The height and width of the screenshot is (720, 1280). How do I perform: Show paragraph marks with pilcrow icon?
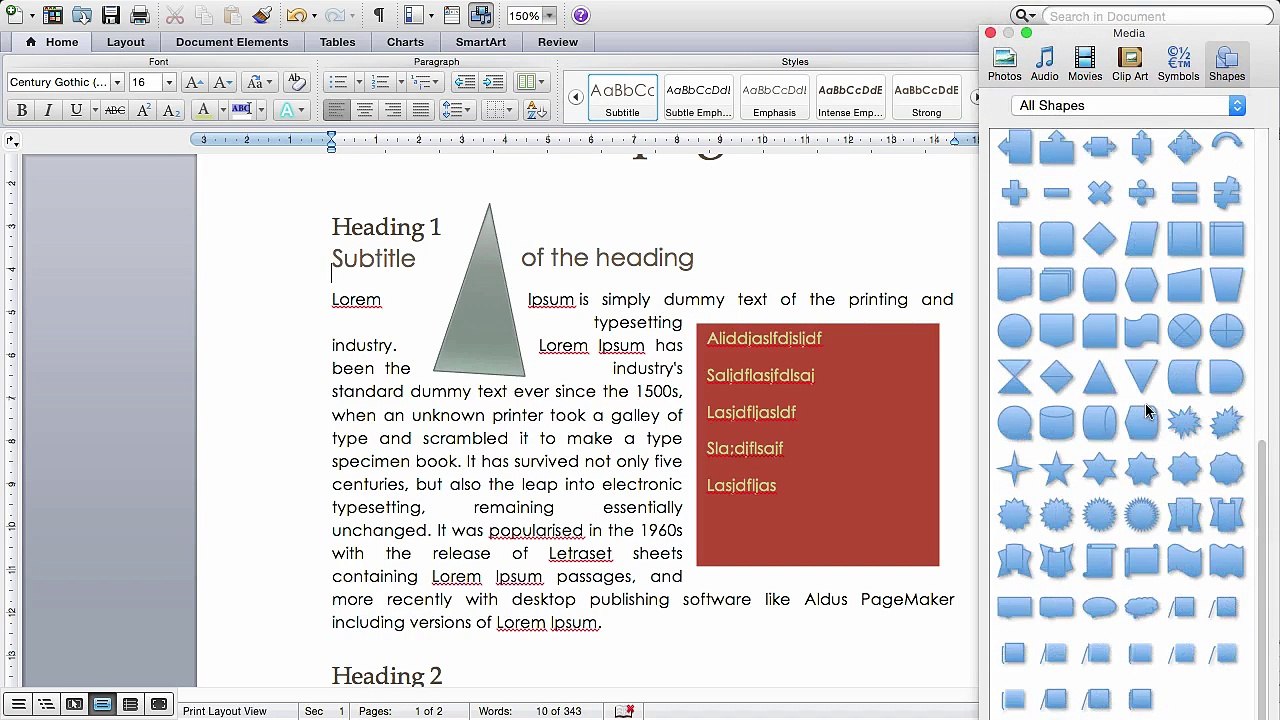click(x=378, y=15)
